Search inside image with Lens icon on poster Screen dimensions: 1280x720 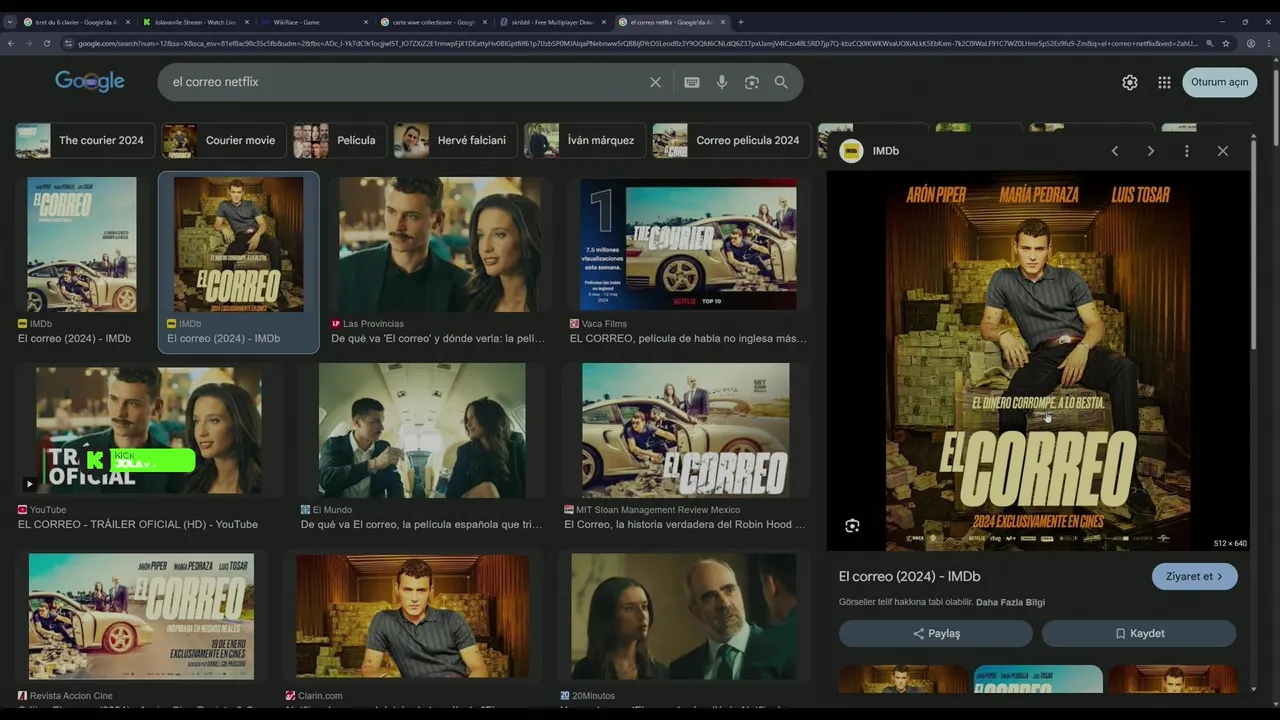(x=852, y=526)
